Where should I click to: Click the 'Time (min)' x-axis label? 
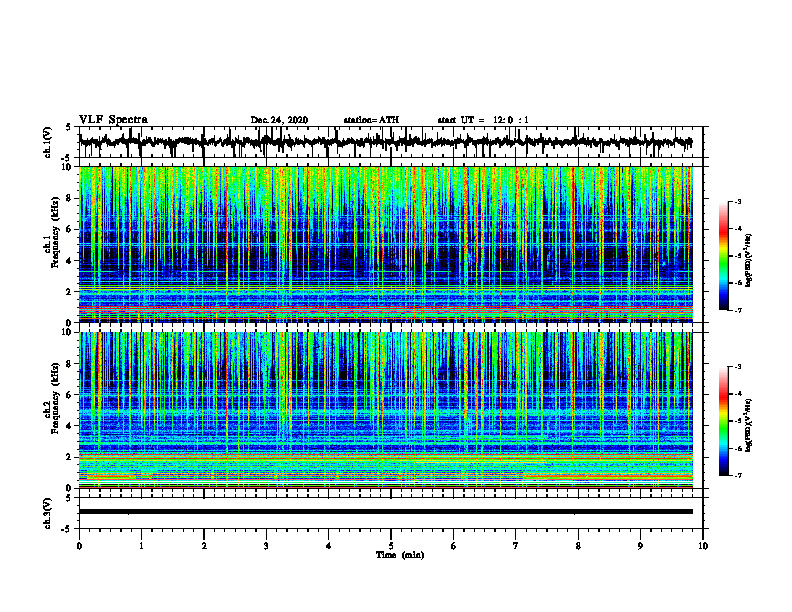(400, 555)
